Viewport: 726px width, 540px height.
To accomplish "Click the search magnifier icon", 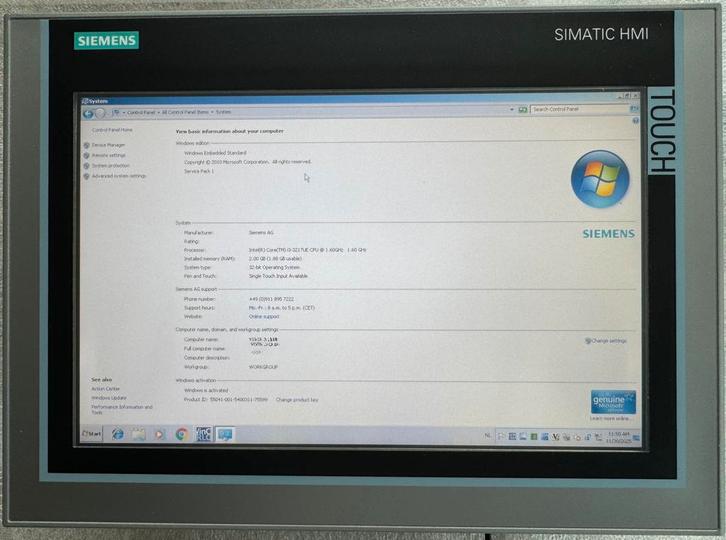I will [x=633, y=109].
